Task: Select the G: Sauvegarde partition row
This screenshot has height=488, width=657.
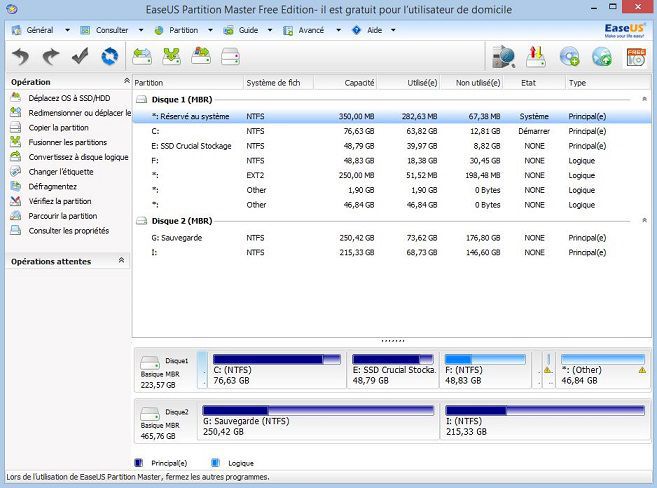Action: (x=392, y=238)
